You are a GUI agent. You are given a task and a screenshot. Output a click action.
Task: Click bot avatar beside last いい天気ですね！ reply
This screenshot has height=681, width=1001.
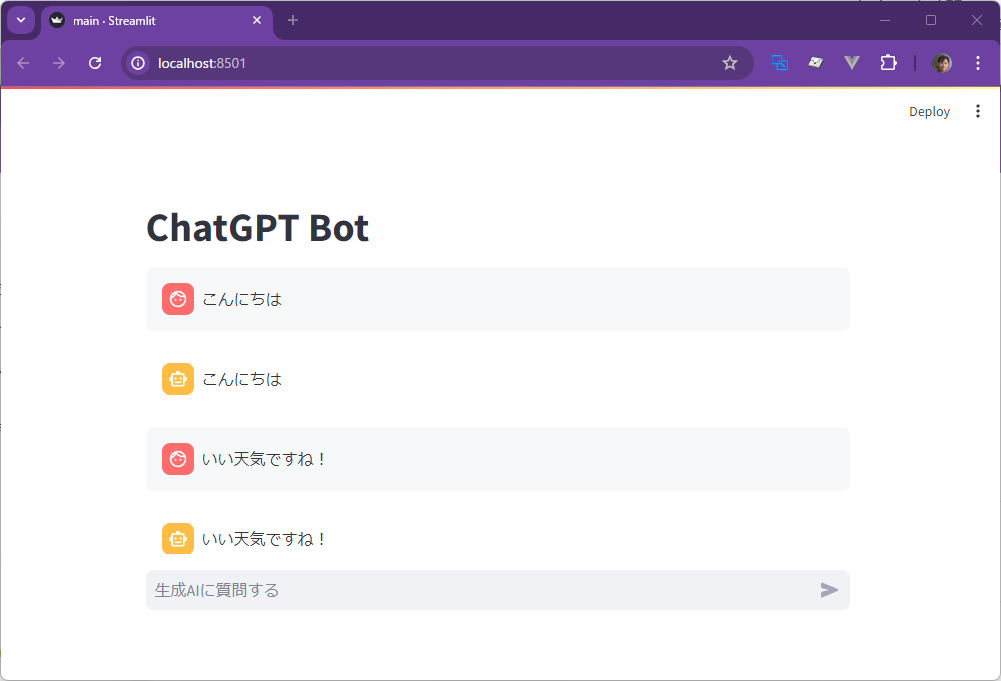178,539
